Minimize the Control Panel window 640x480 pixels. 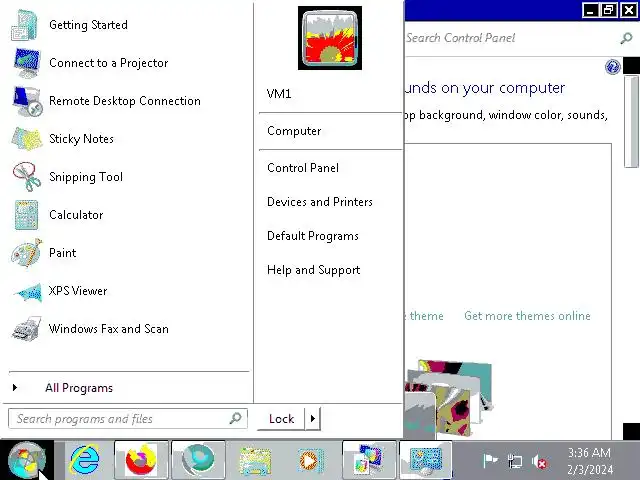590,10
